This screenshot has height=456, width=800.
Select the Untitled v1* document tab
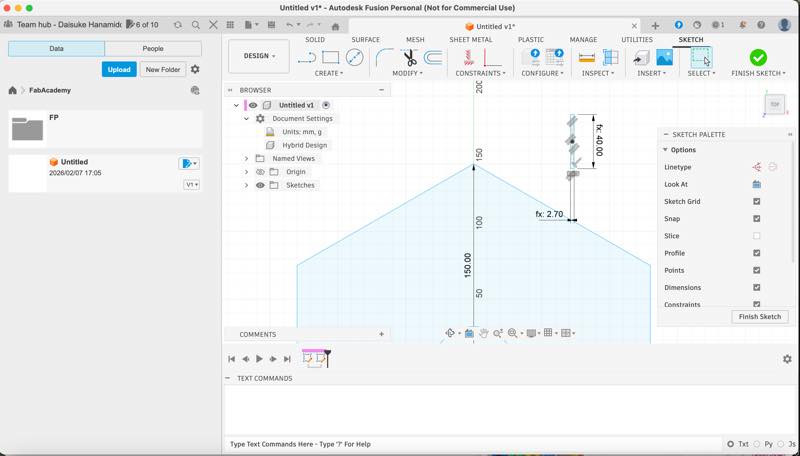[490, 27]
